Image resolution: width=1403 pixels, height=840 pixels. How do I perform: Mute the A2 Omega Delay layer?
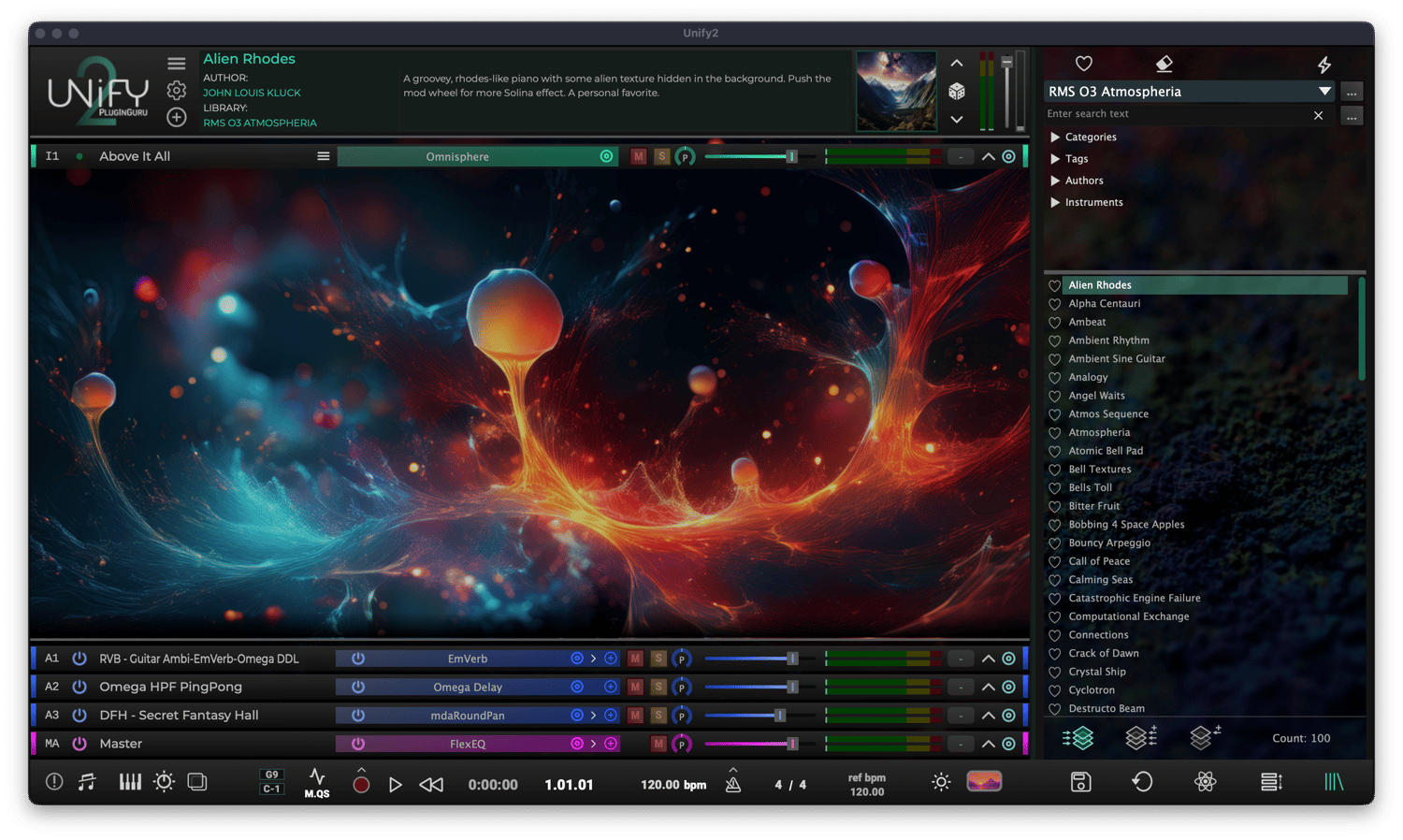635,687
